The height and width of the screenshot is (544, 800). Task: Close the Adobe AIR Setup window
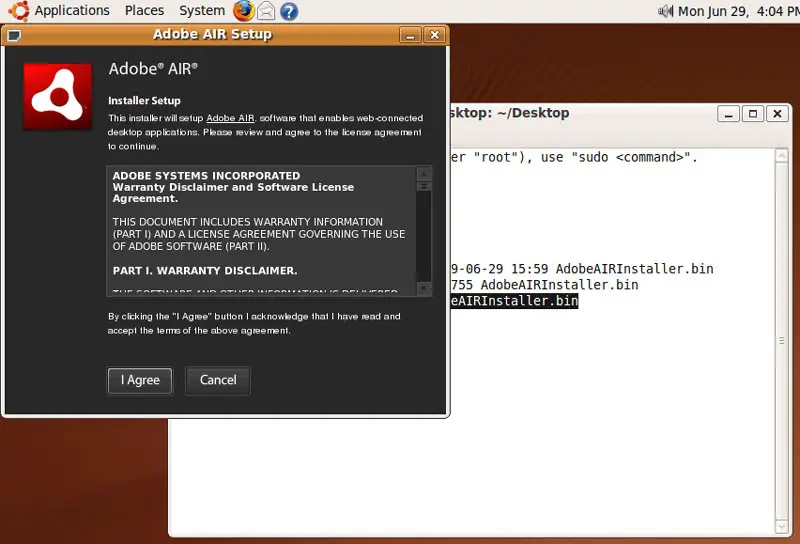click(434, 35)
